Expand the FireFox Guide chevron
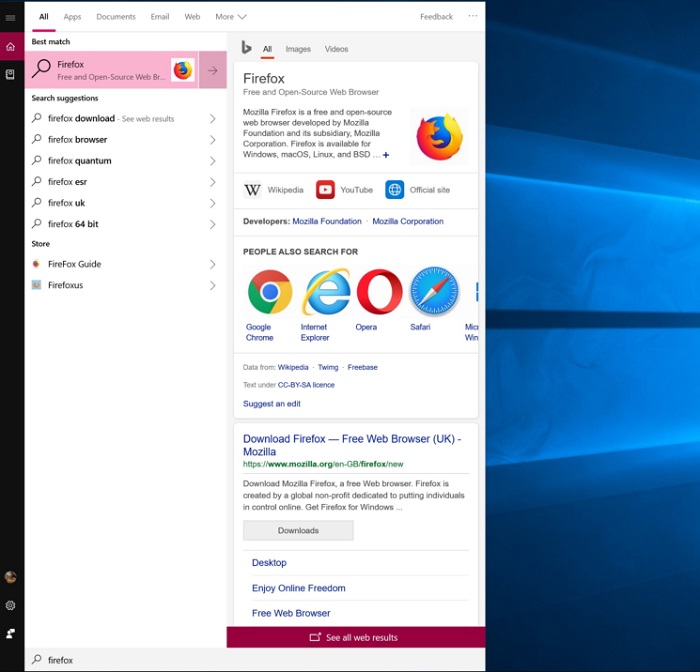700x672 pixels. click(x=212, y=264)
